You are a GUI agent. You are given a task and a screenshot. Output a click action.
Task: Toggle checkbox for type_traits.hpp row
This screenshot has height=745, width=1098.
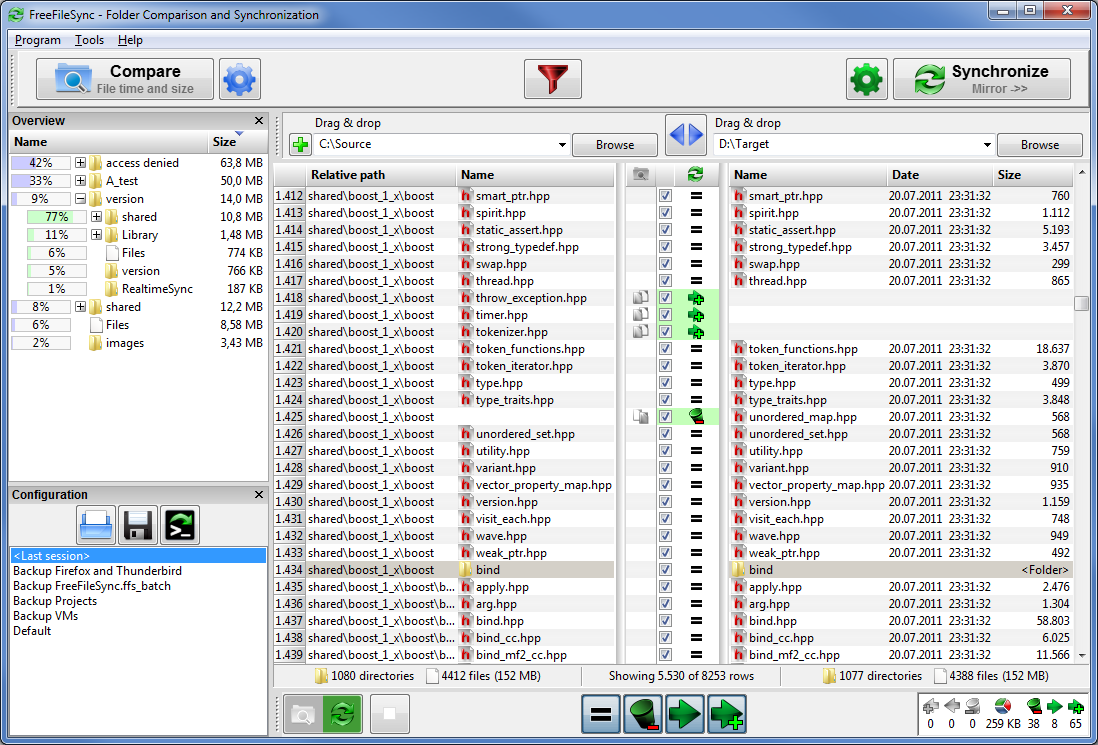pos(665,400)
